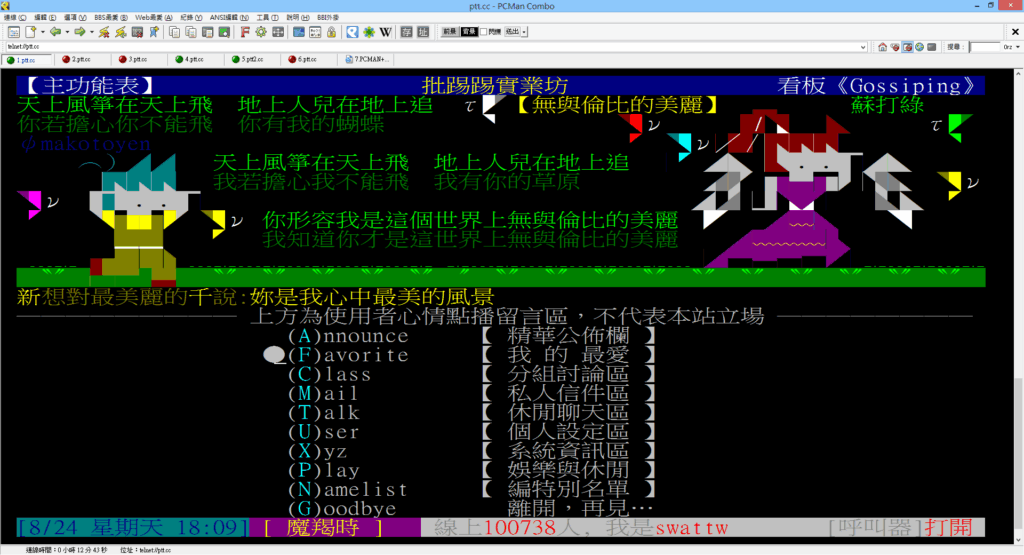1024x555 pixels.
Task: Click the green forward arrow icon
Action: click(80, 32)
